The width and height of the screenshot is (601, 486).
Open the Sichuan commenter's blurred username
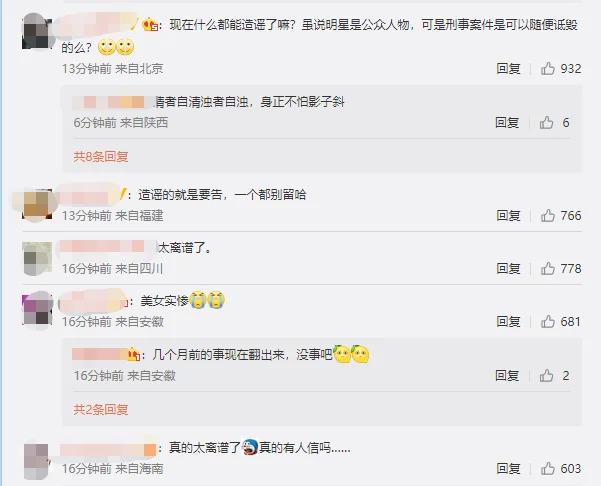point(108,246)
